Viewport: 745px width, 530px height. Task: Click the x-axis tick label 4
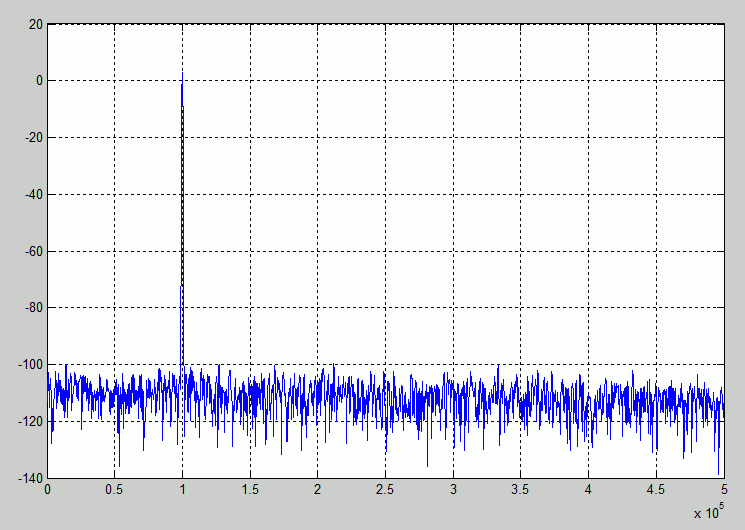click(588, 490)
